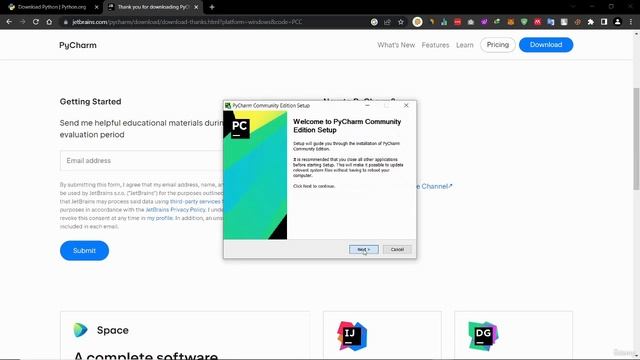Open the Chrome three-dot menu

pos(631,22)
